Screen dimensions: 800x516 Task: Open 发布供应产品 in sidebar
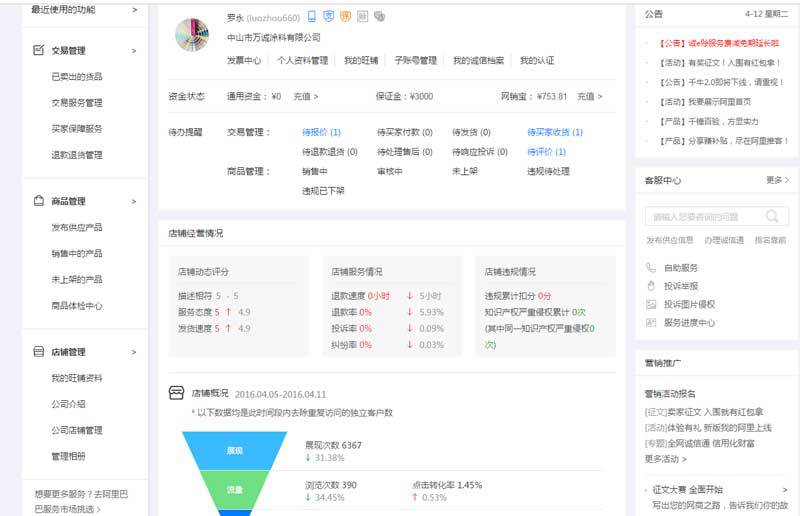77,227
